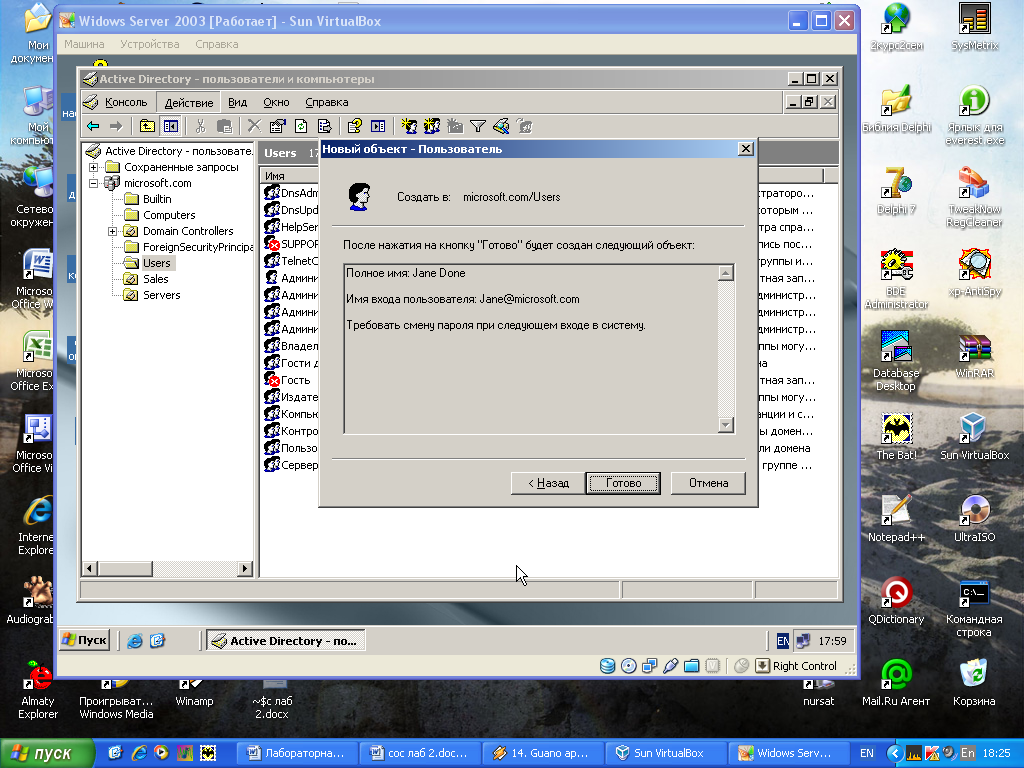Viewport: 1024px width, 768px height.
Task: Select the Computers folder in tree
Action: 168,216
